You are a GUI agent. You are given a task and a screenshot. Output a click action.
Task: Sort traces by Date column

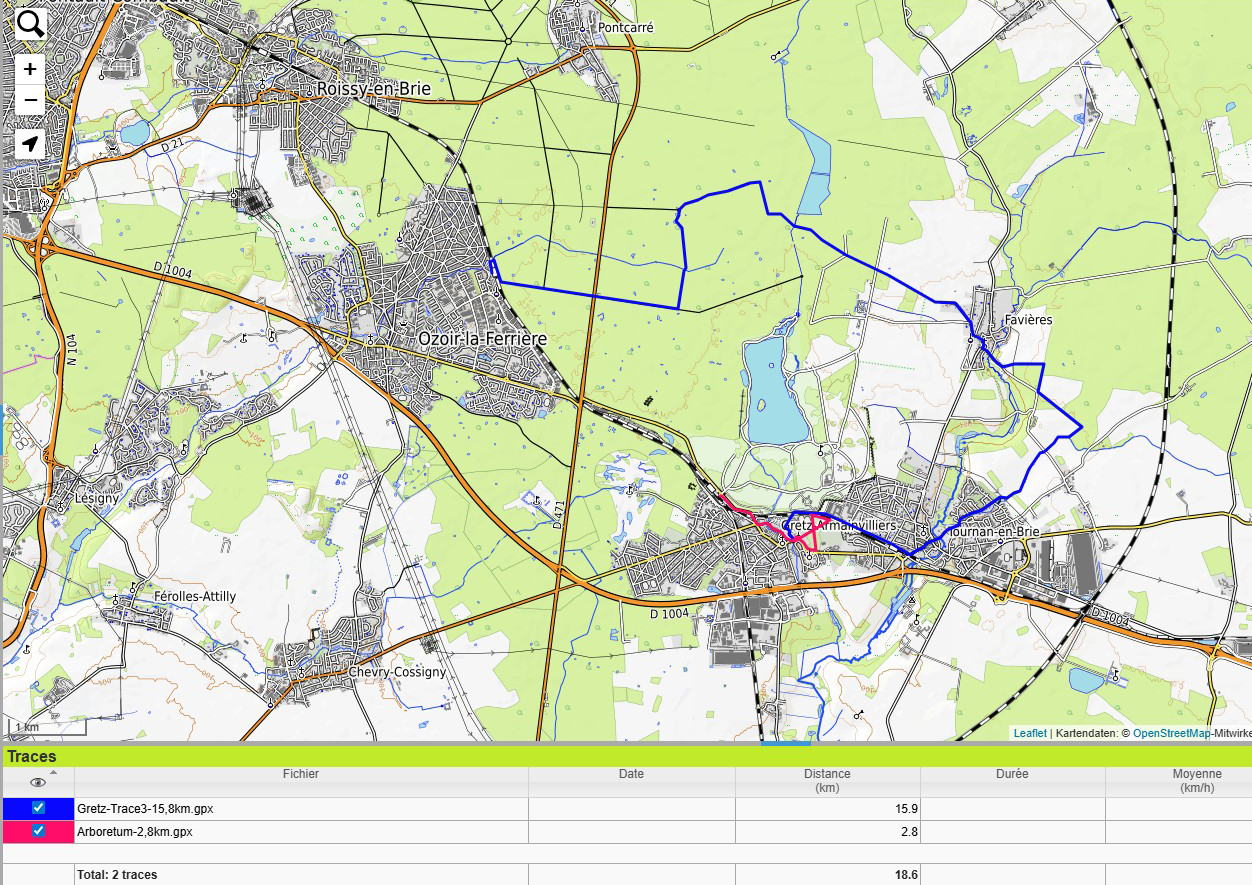point(631,774)
